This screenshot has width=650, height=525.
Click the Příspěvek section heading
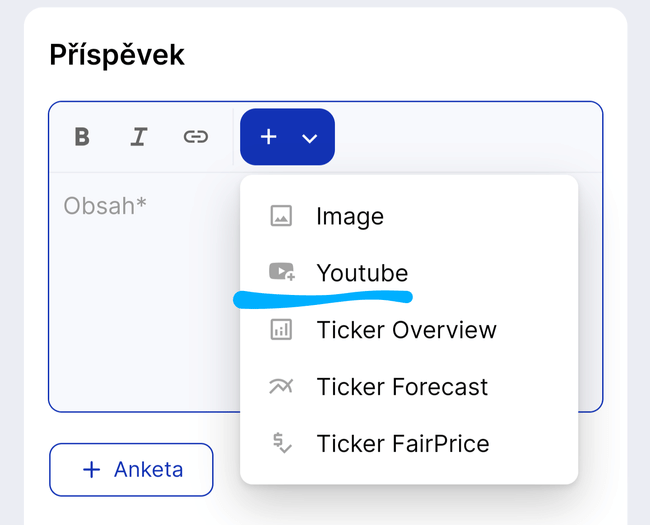point(117,55)
